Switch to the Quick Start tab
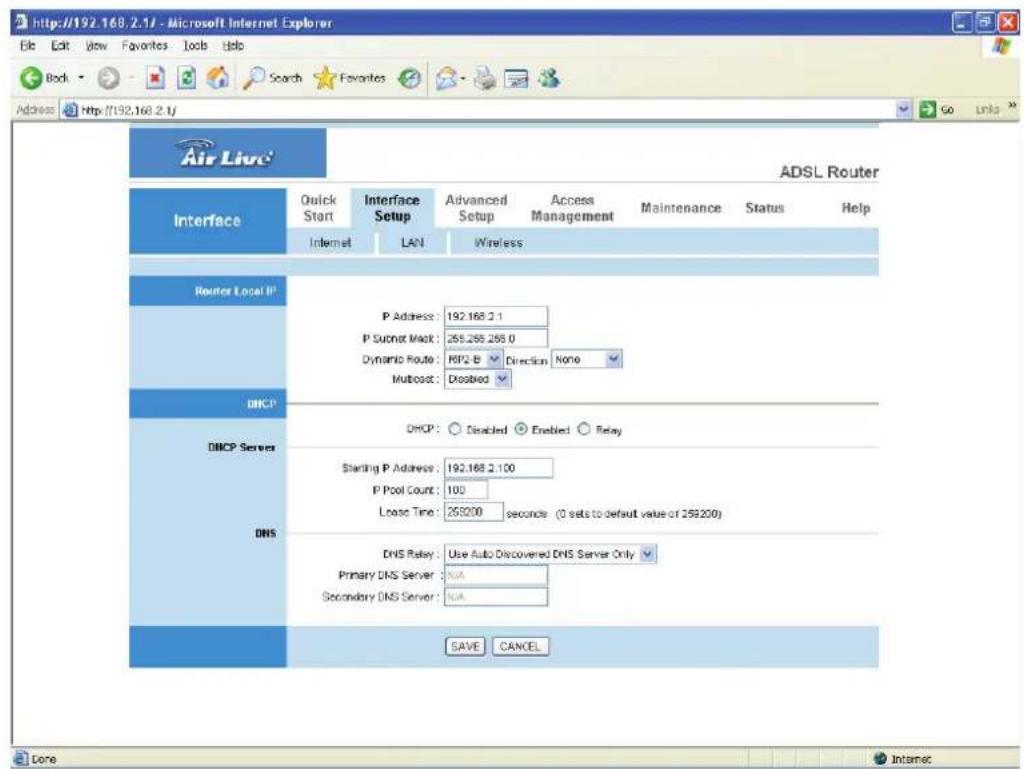Viewport: 1024px width, 770px height. 318,208
